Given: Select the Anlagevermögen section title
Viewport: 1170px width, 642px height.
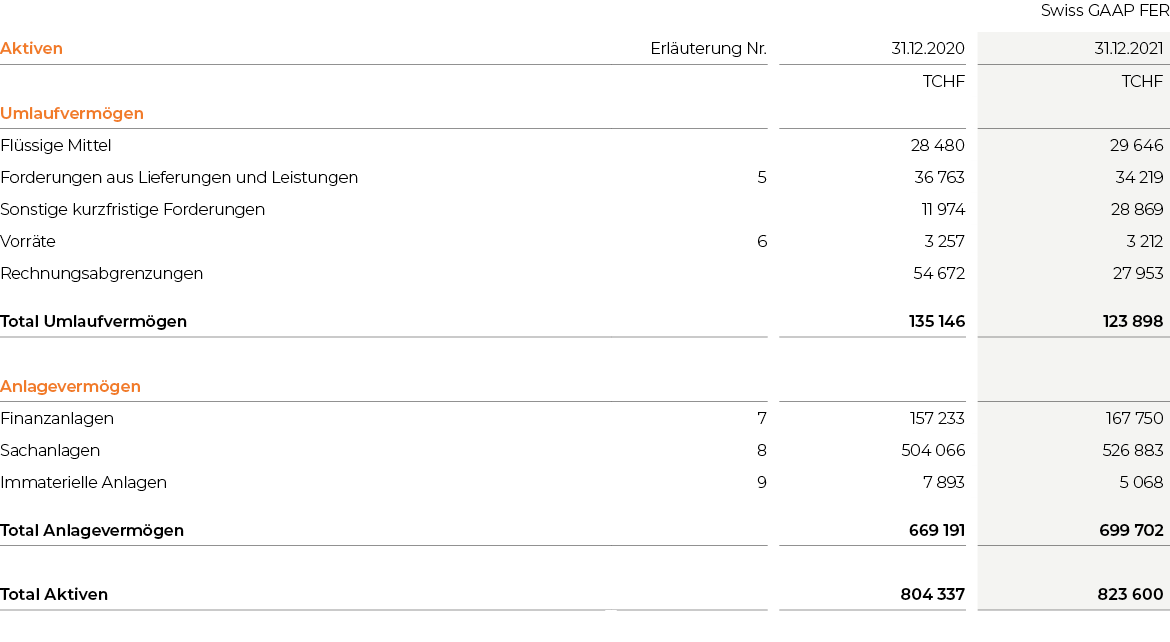Looking at the screenshot, I should [x=70, y=387].
